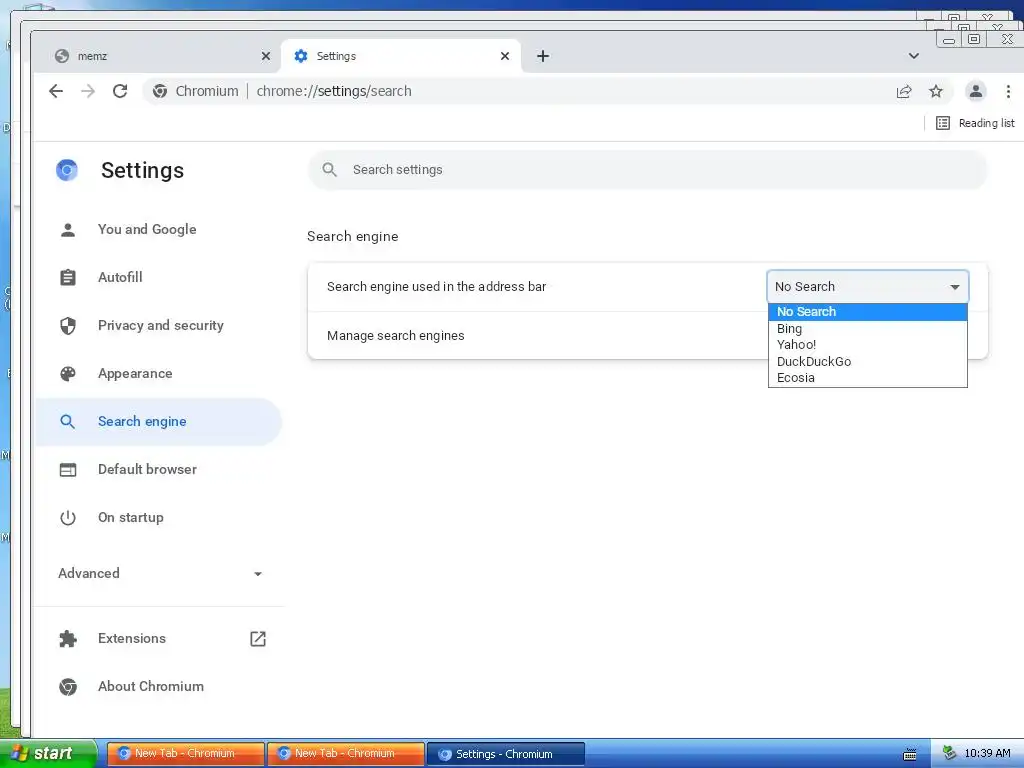Click the share page icon in address bar
Screen dimensions: 1024x768
click(x=904, y=91)
